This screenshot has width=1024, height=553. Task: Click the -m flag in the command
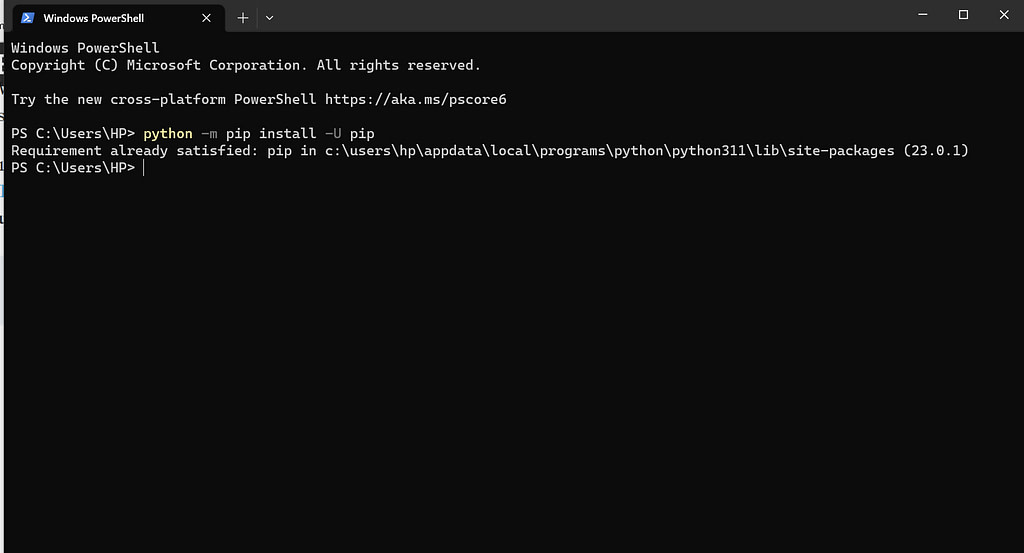(x=209, y=133)
